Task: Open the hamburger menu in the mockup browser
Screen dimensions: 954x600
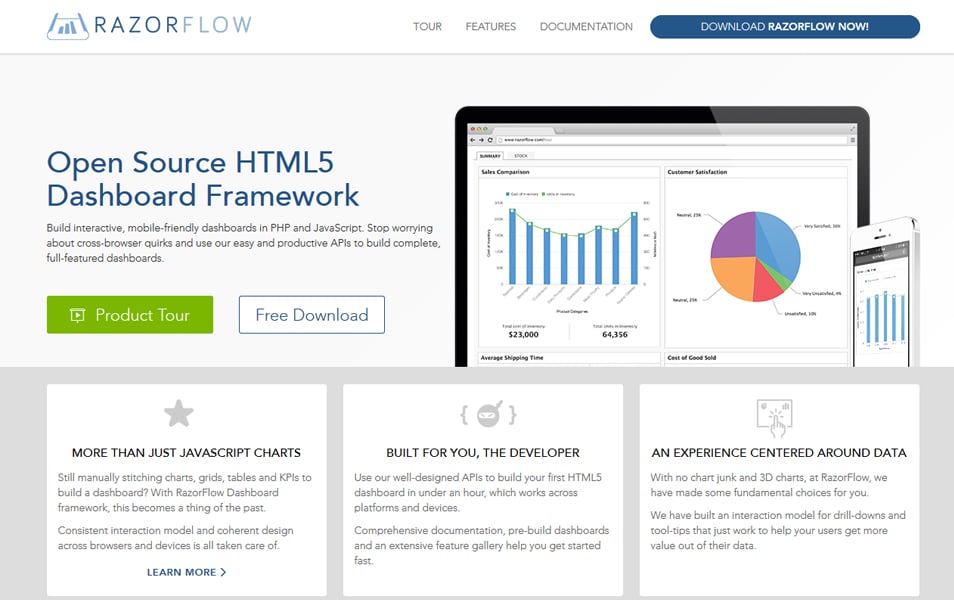Action: coord(852,140)
